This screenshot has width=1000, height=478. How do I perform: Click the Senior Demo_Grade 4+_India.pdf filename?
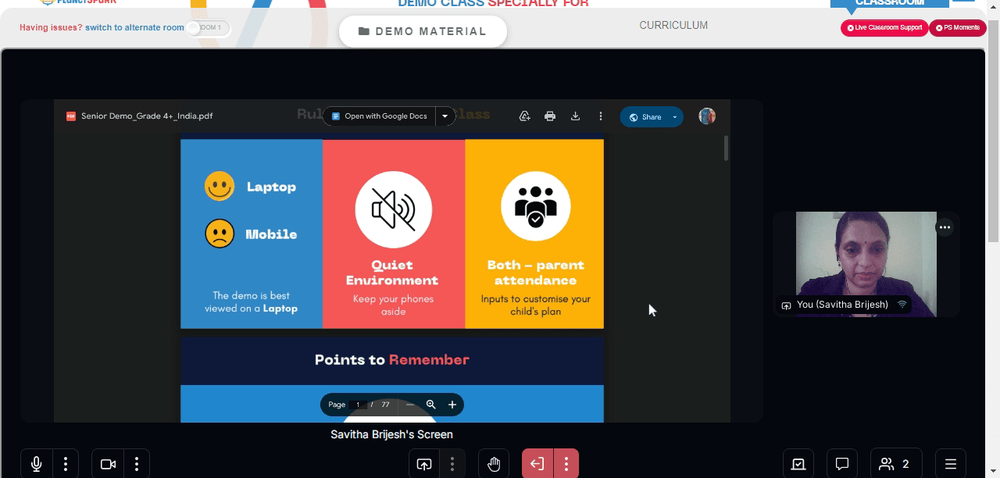pyautogui.click(x=147, y=117)
